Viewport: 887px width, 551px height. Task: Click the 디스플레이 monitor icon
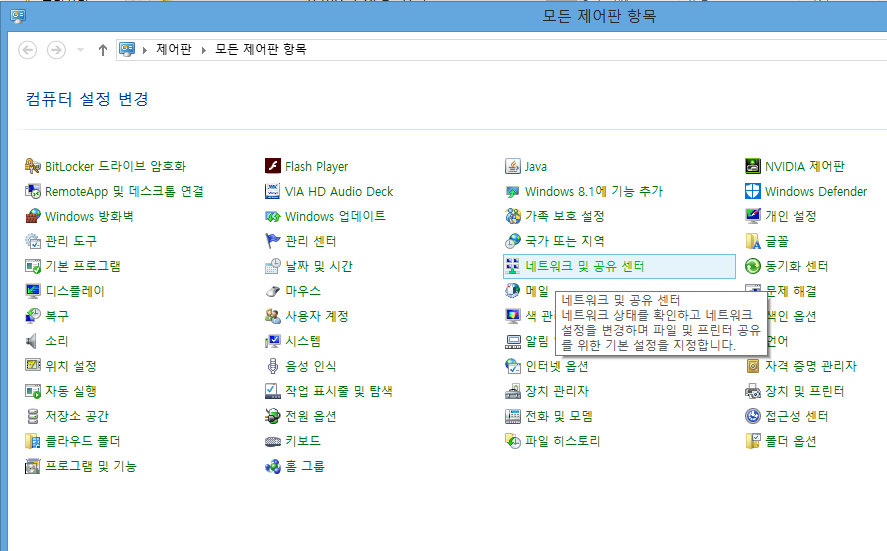point(33,291)
